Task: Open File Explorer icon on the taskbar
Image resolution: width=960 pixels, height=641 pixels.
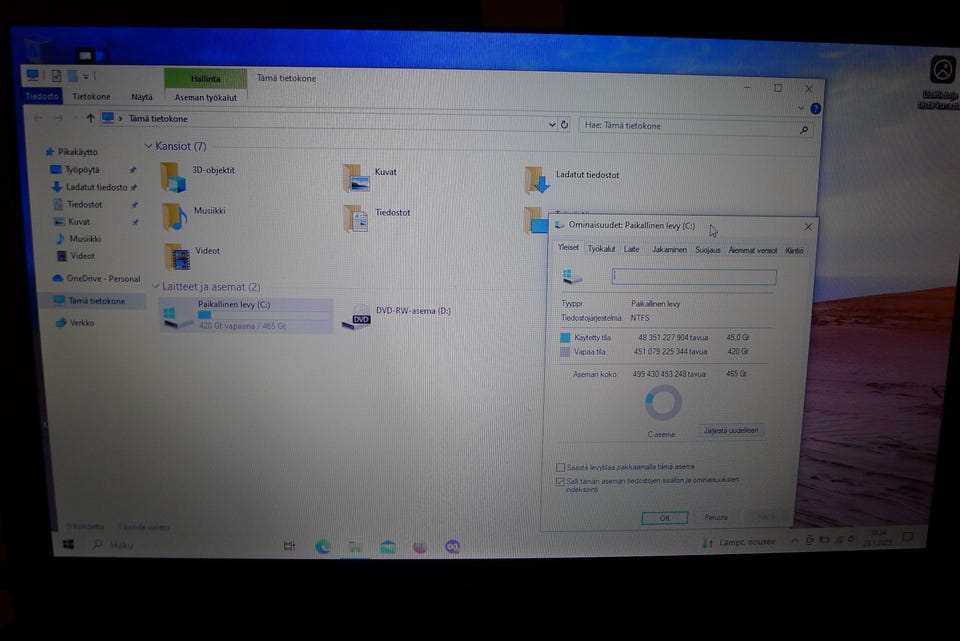Action: [x=355, y=547]
